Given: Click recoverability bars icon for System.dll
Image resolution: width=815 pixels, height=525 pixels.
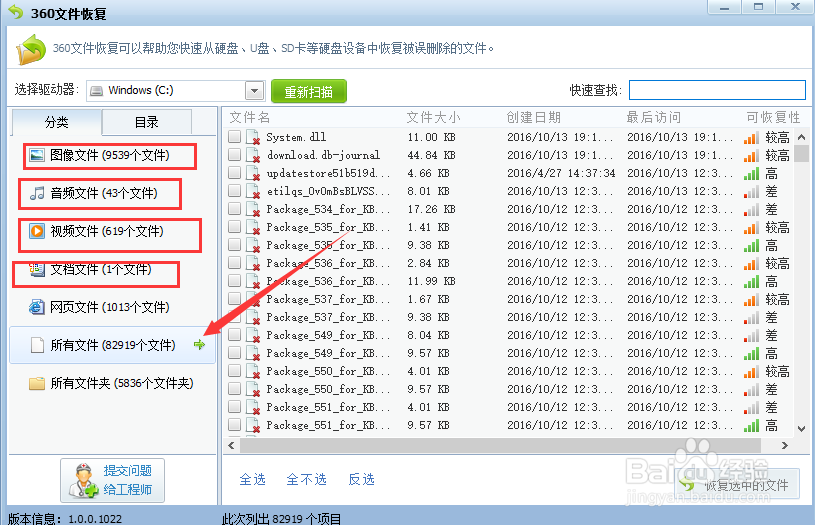Looking at the screenshot, I should (751, 138).
